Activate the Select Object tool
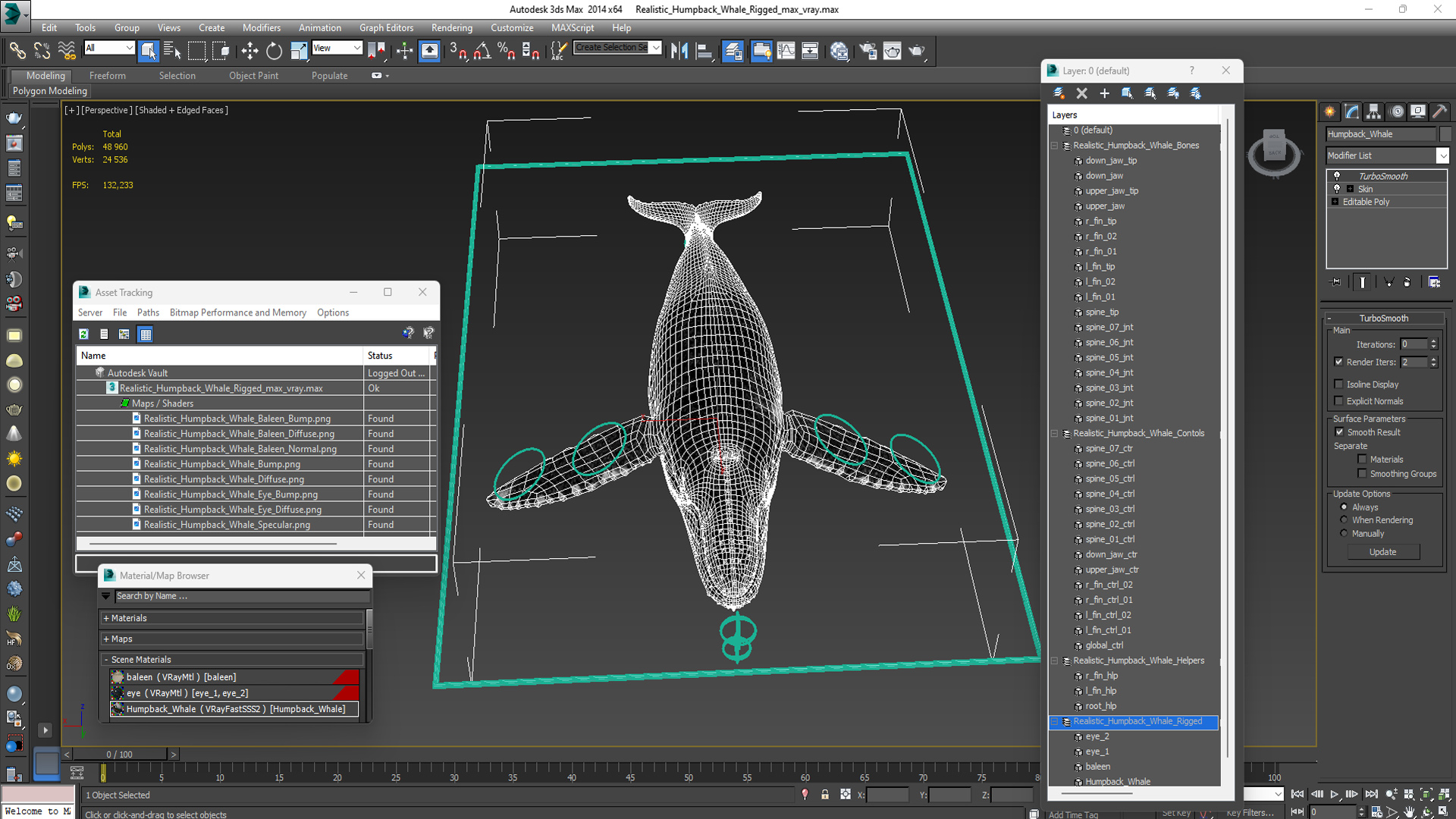Image resolution: width=1456 pixels, height=819 pixels. pos(149,51)
